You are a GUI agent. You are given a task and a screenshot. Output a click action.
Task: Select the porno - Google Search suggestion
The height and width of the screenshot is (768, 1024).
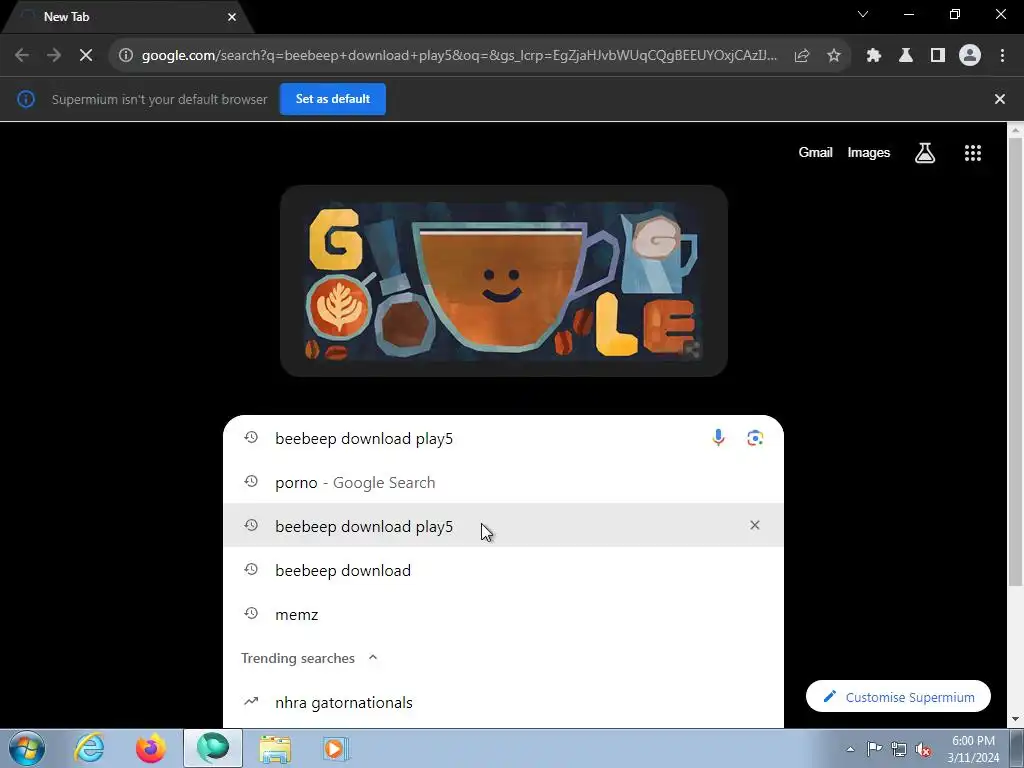(503, 483)
